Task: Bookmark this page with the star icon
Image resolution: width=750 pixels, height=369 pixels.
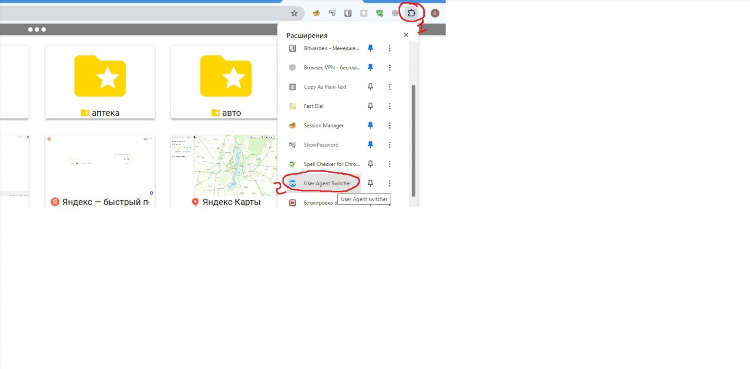Action: pos(294,13)
